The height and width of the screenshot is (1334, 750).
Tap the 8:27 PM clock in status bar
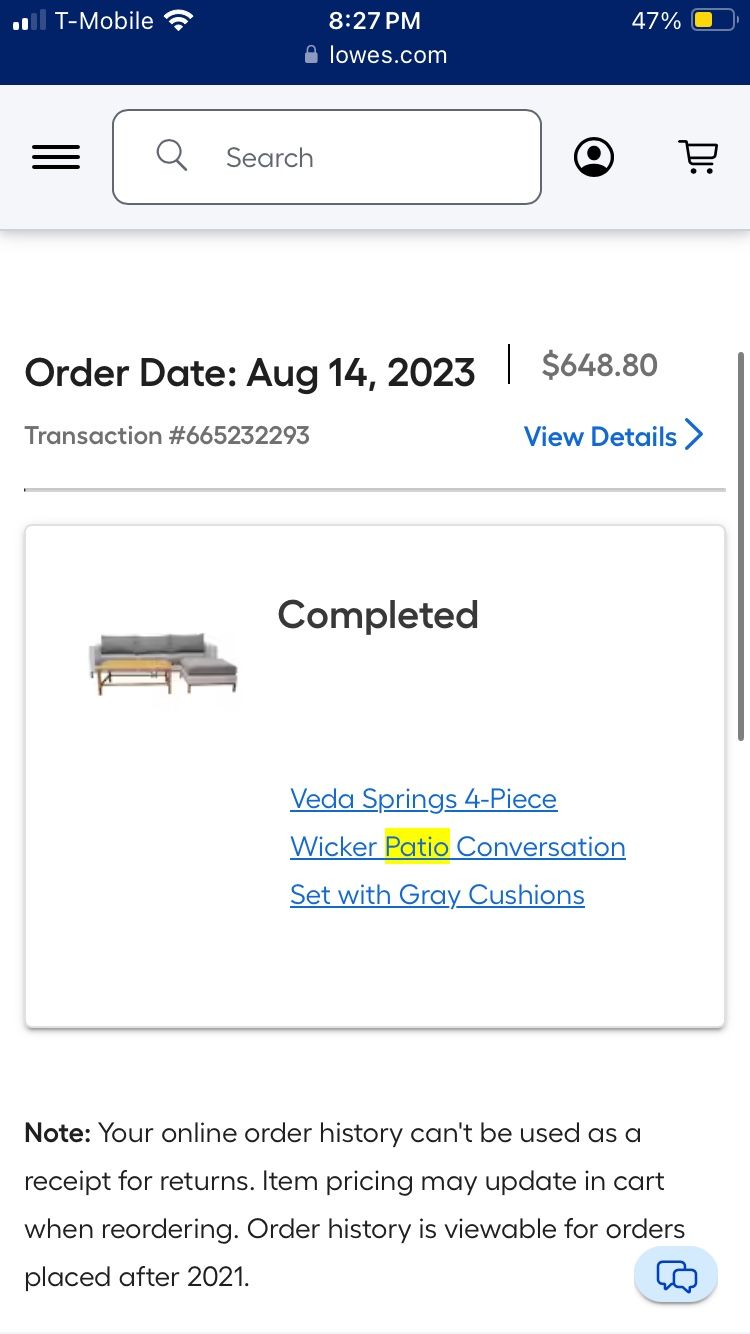click(x=375, y=20)
